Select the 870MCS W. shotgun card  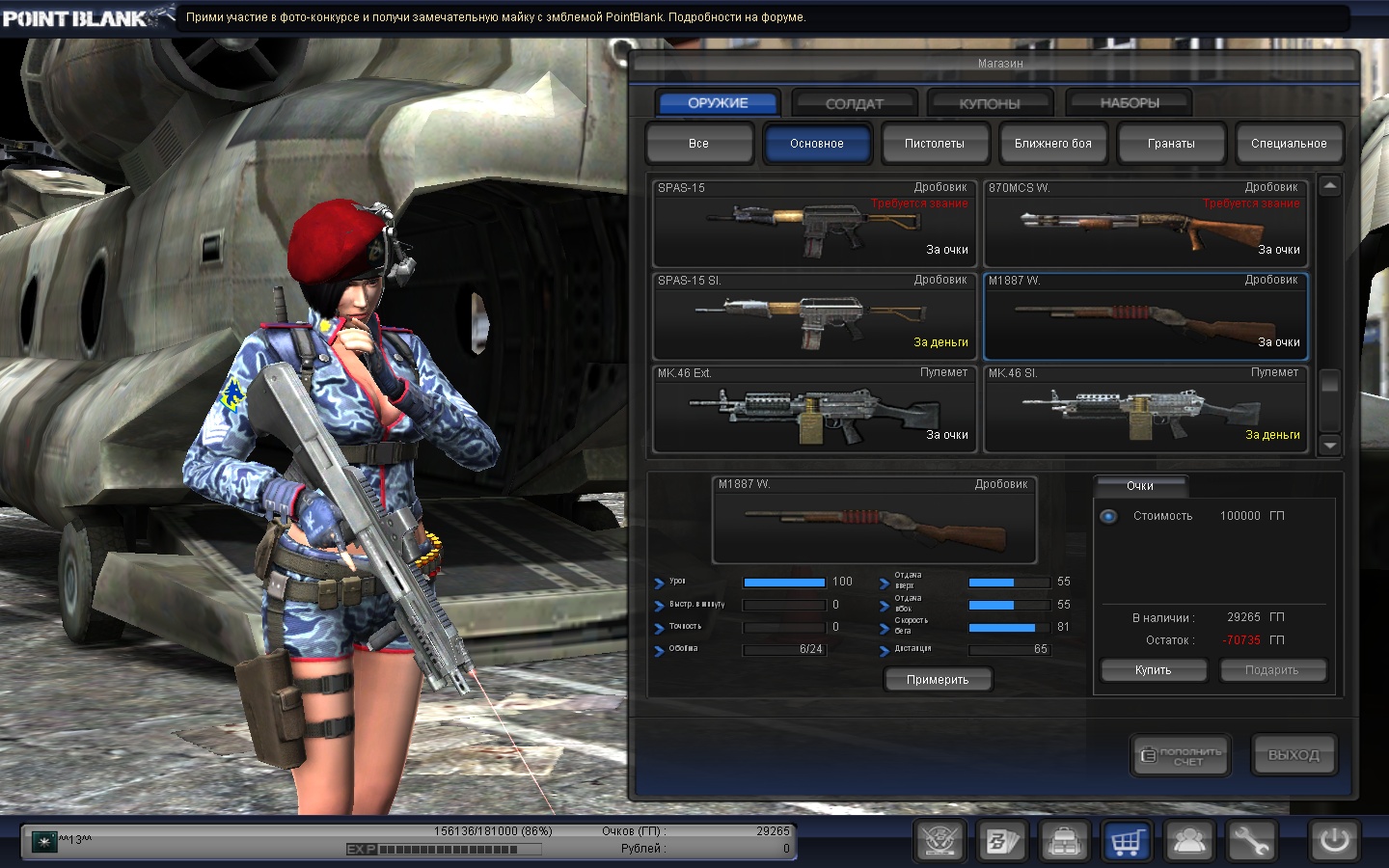point(1146,223)
